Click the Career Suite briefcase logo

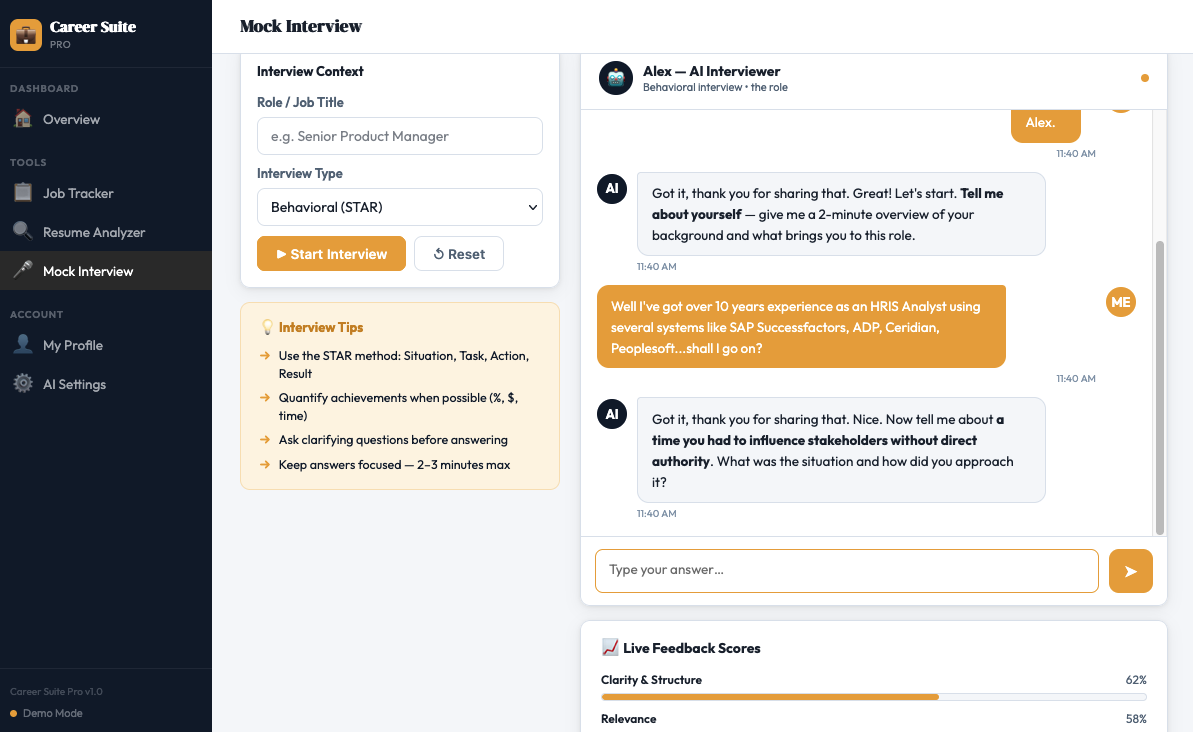coord(28,33)
